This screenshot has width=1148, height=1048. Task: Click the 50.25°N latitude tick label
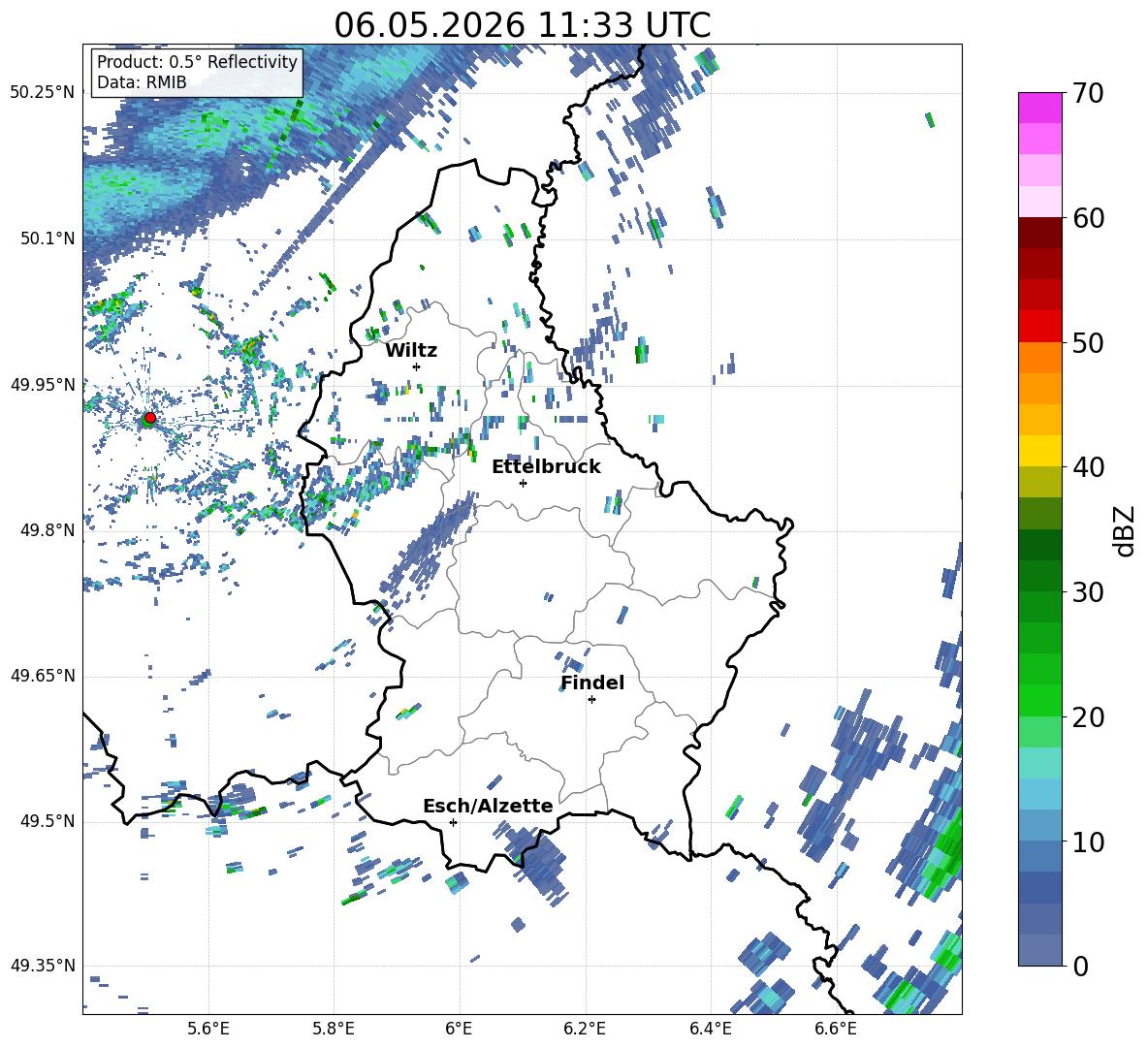pyautogui.click(x=43, y=92)
